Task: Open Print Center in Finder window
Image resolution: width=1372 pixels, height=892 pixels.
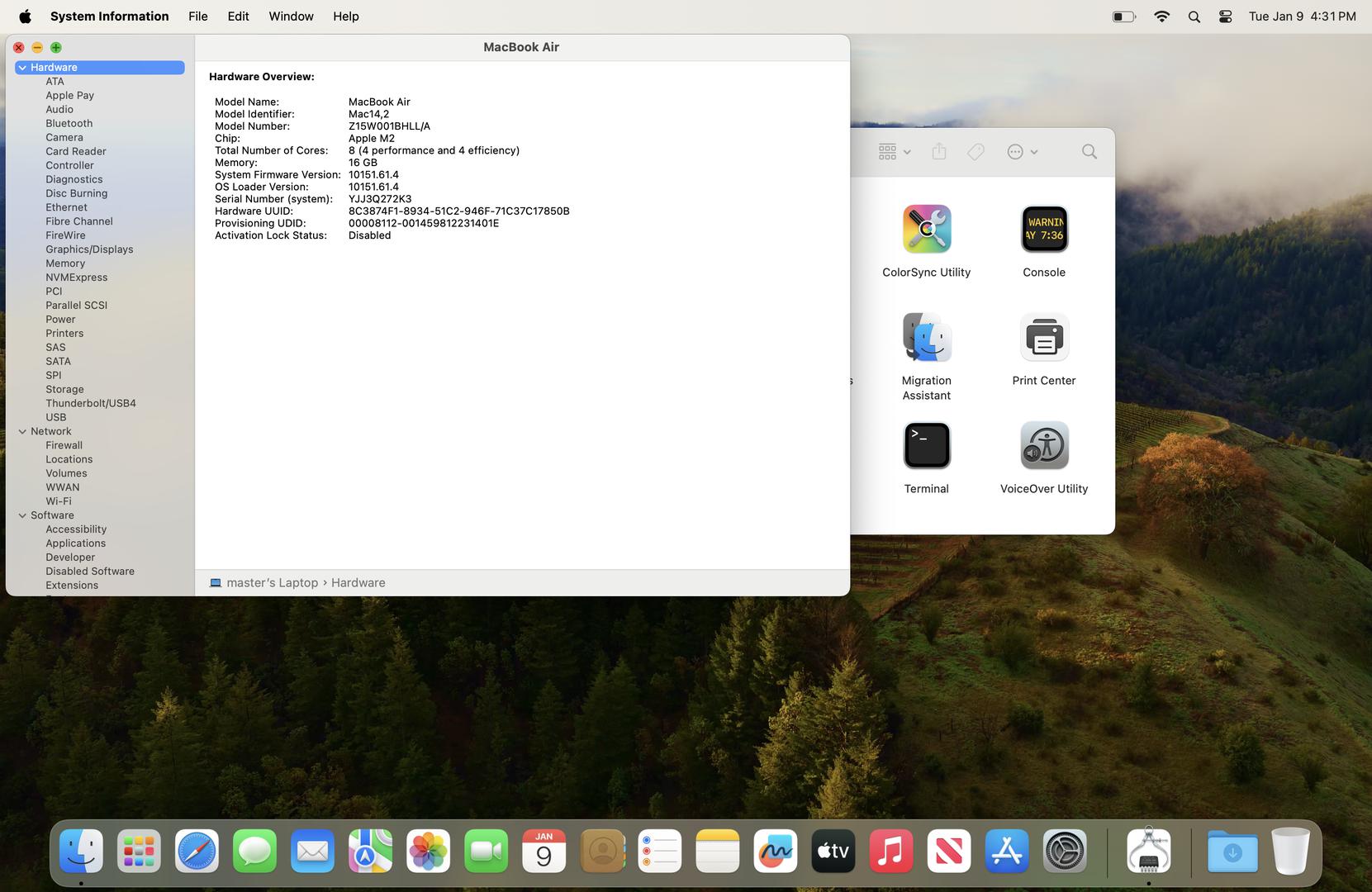Action: coord(1044,337)
